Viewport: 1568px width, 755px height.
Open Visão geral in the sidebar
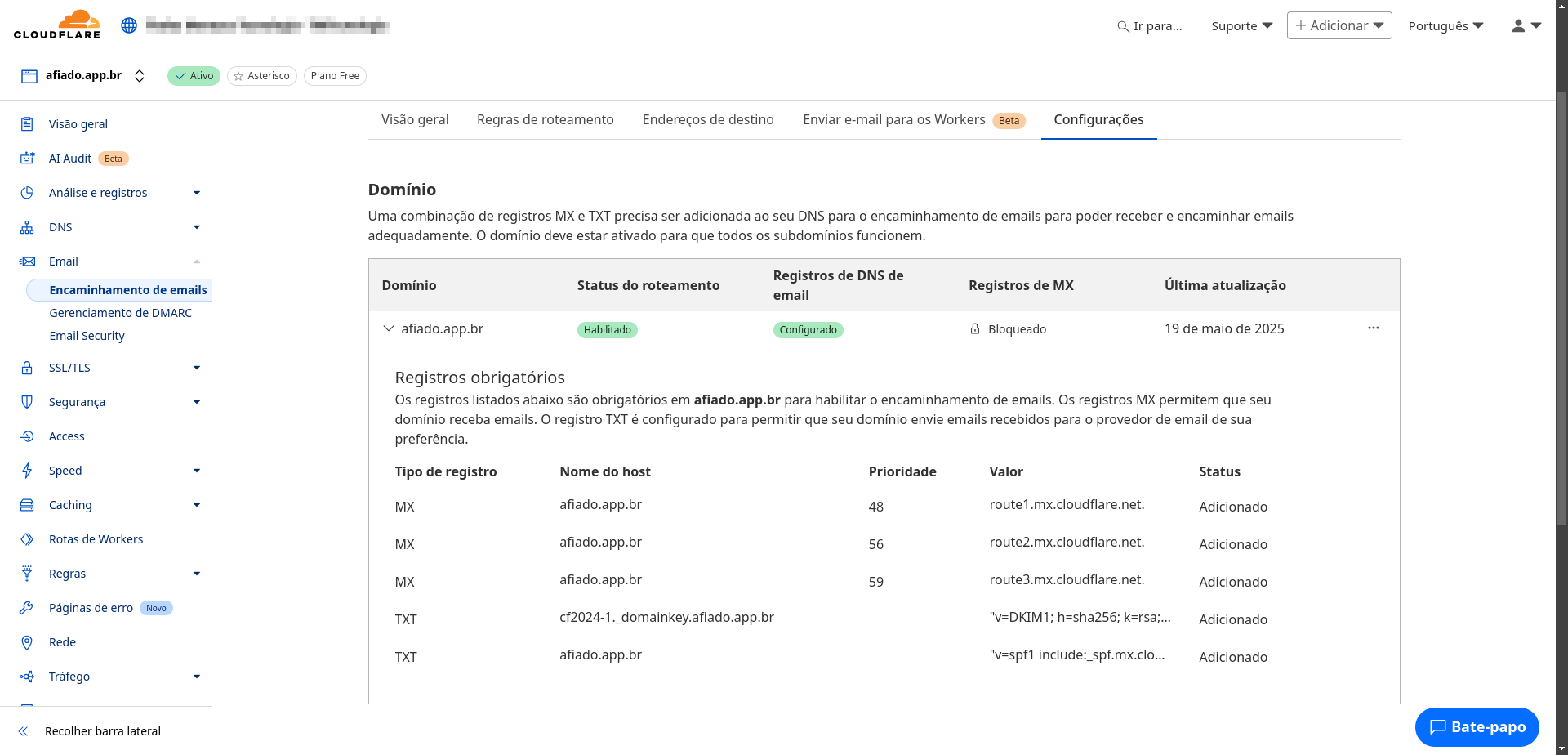pyautogui.click(x=78, y=124)
